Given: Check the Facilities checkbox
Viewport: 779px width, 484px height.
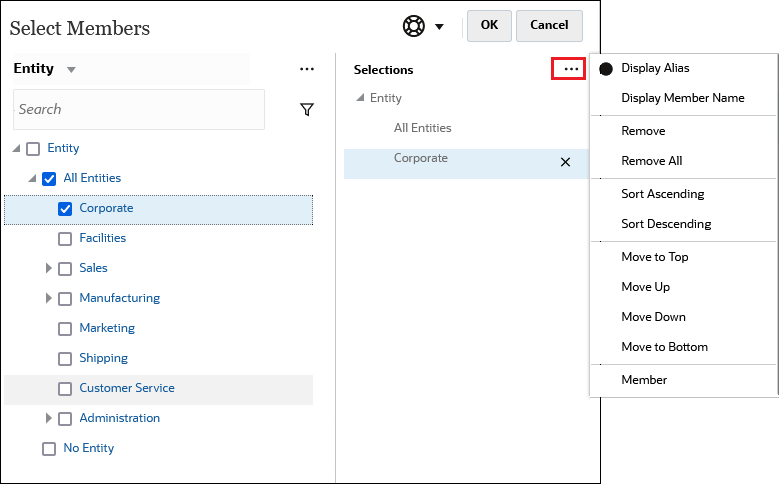Looking at the screenshot, I should click(65, 239).
